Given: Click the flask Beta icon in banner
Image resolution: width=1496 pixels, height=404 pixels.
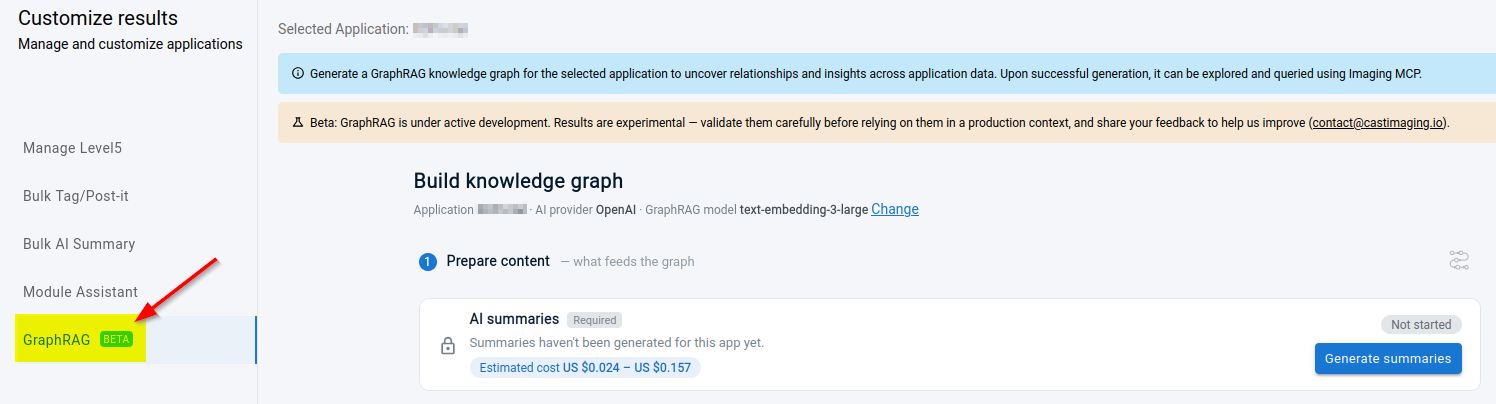Looking at the screenshot, I should (297, 123).
